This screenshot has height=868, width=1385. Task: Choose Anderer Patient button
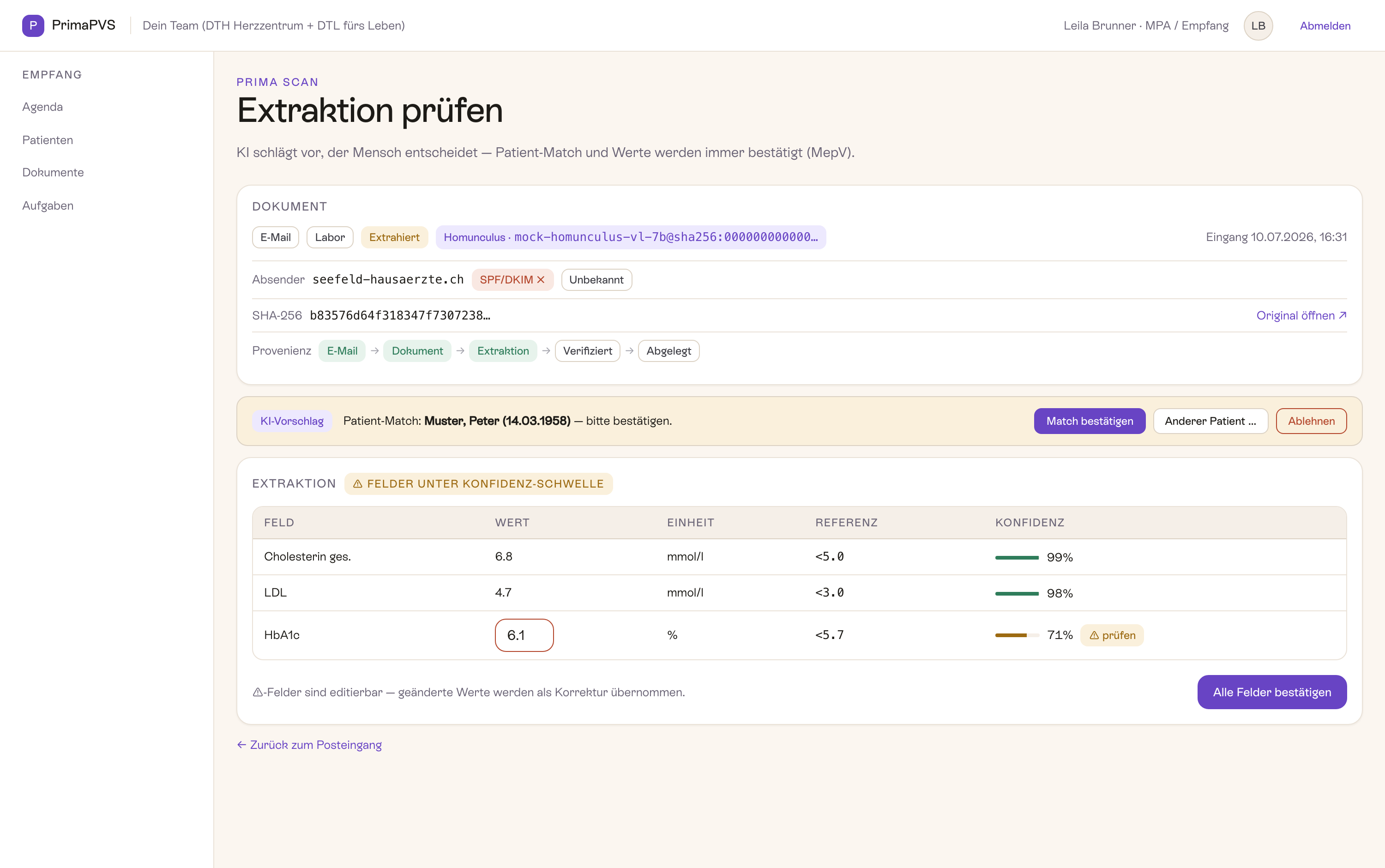[1210, 421]
